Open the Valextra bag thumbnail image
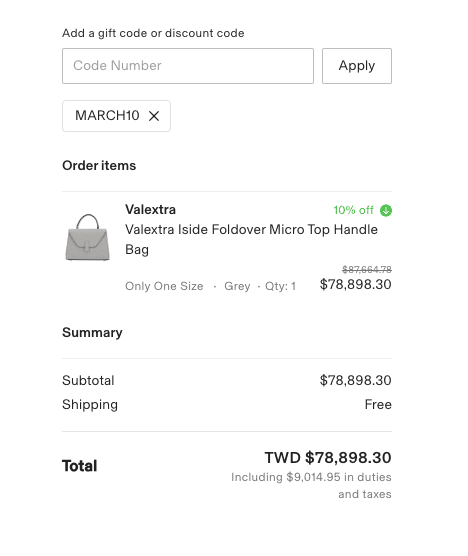 (x=88, y=237)
